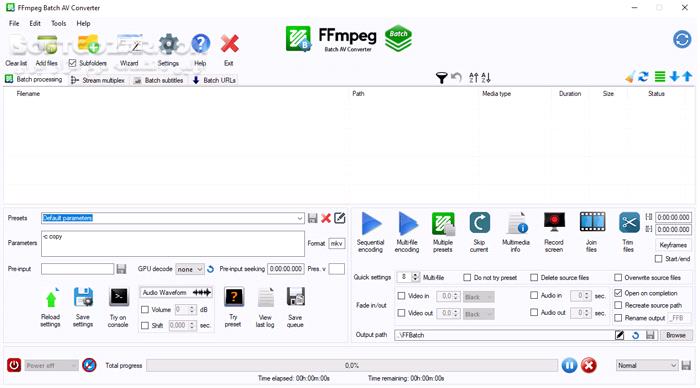Enable Recreate source path

(x=618, y=305)
